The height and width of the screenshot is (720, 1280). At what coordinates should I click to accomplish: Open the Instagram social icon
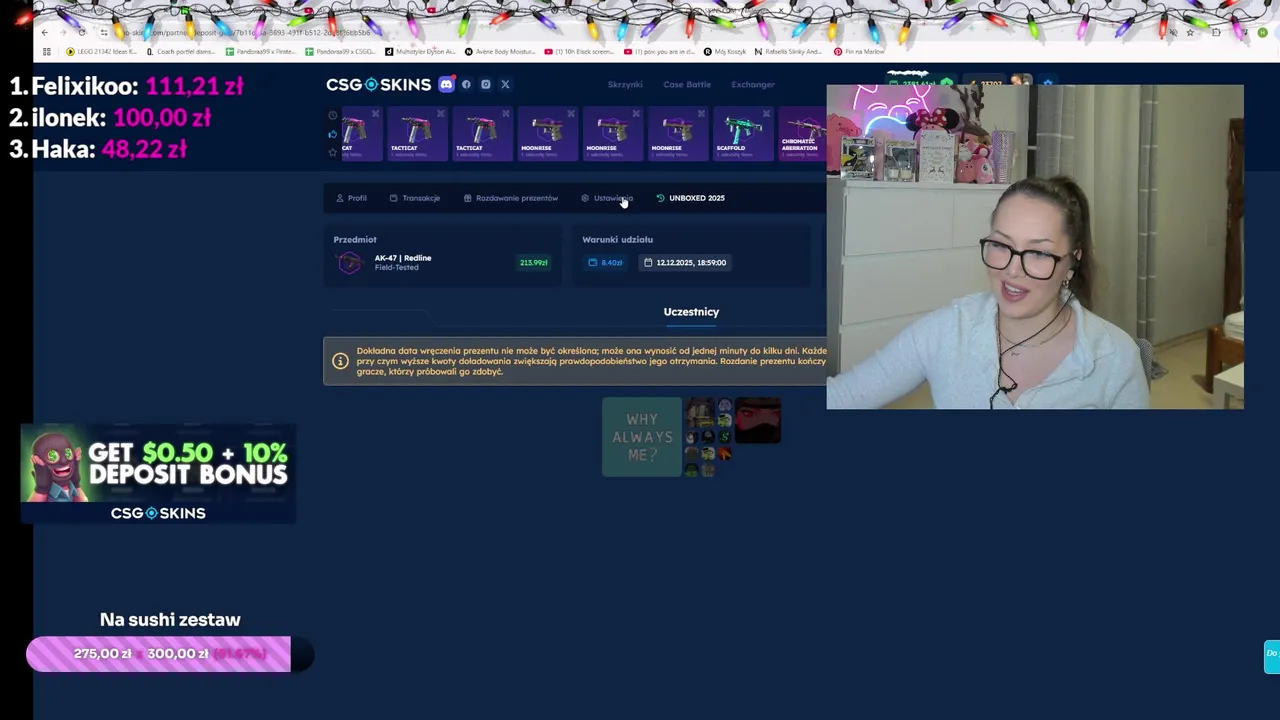point(486,84)
